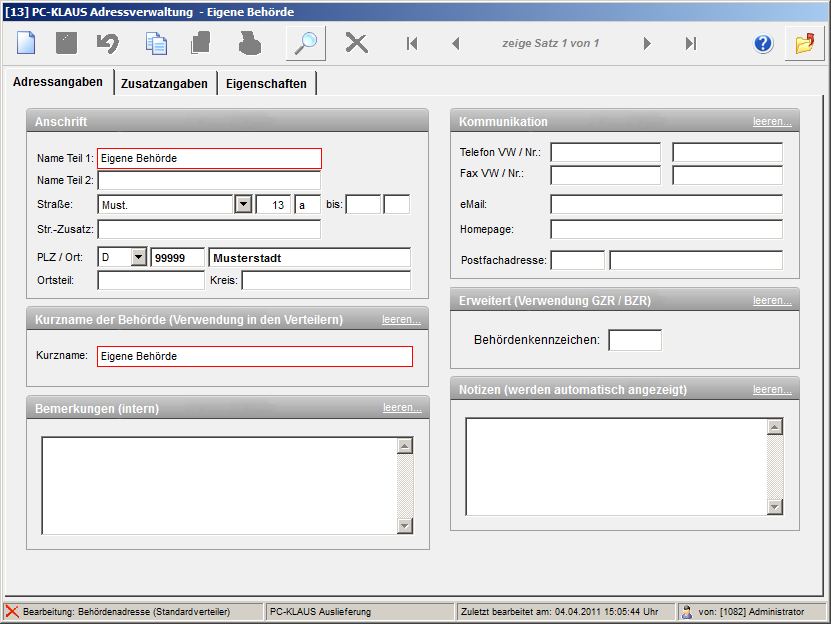Viewport: 831px width, 624px height.
Task: Click the new record document icon
Action: (26, 43)
